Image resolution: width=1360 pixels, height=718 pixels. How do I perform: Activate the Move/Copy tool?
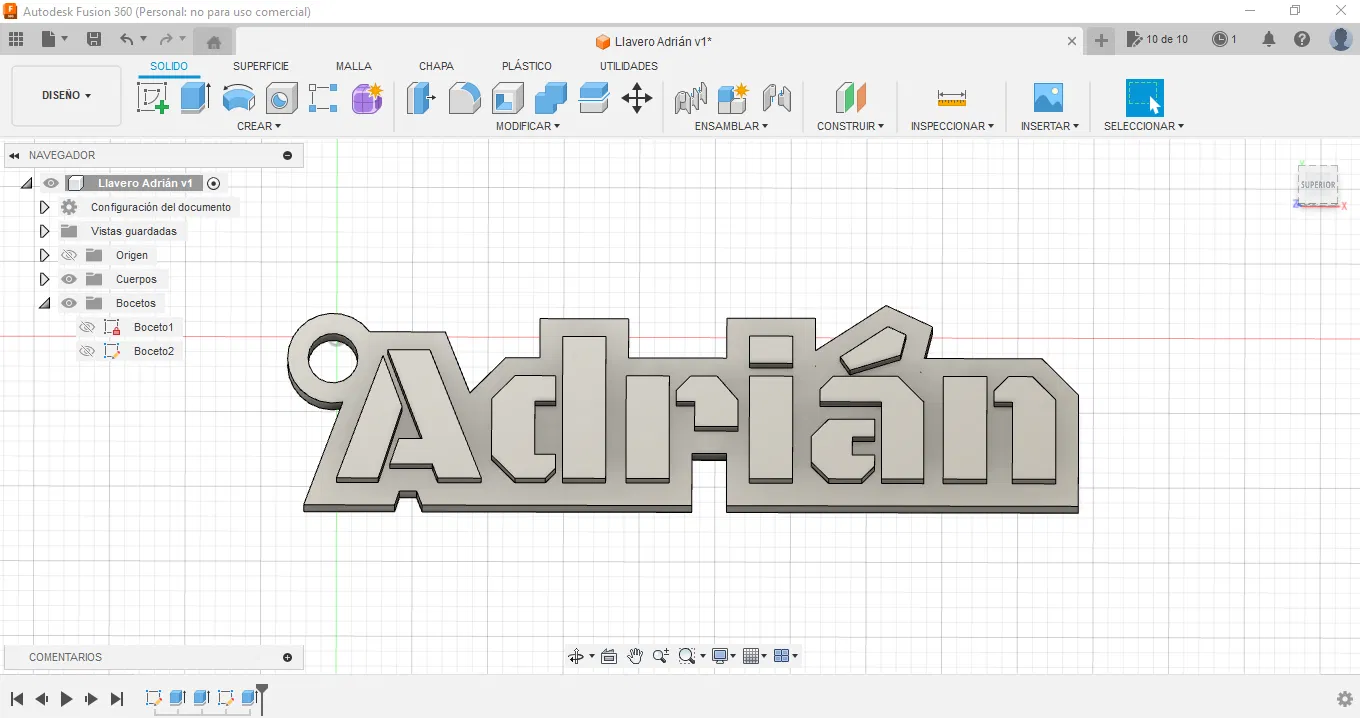(637, 98)
